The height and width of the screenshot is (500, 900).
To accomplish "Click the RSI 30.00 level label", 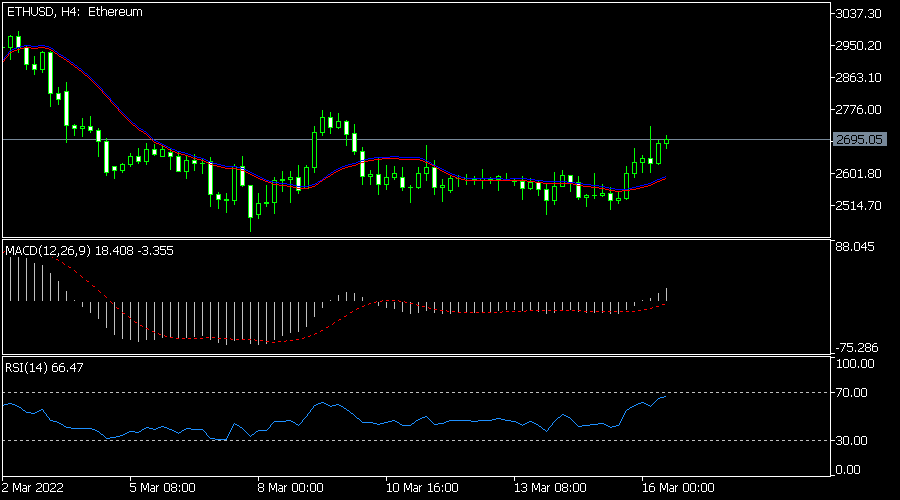I will [x=851, y=440].
